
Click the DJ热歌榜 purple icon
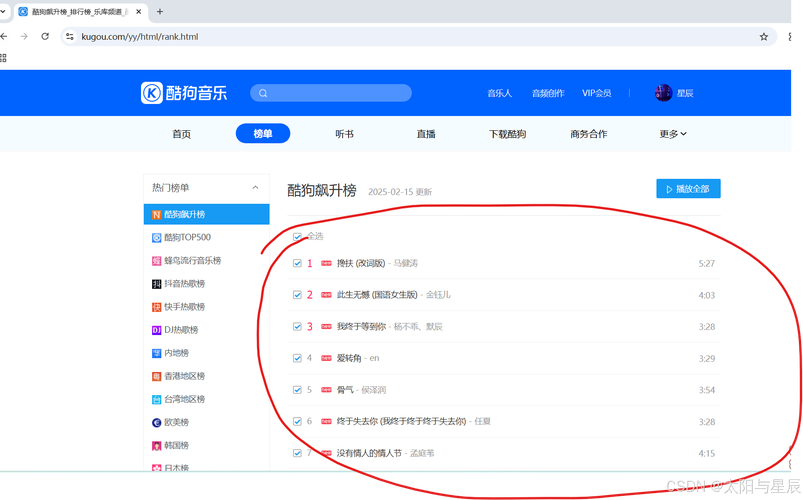coord(157,330)
